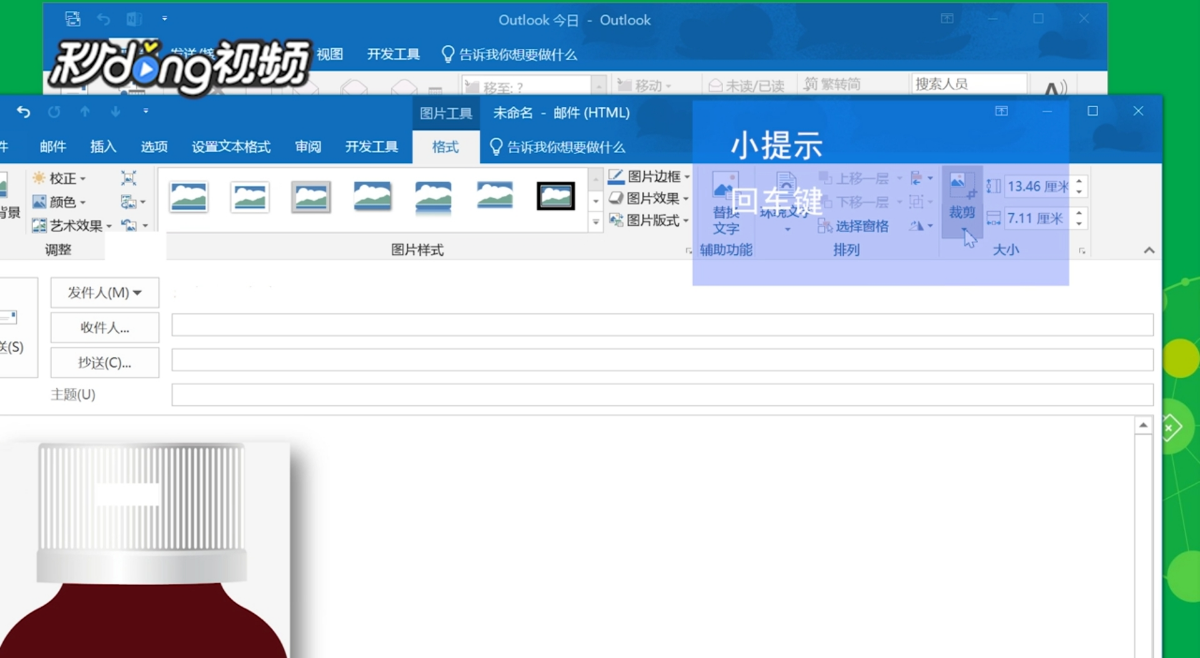Click the 抄送(C)... button

[105, 362]
